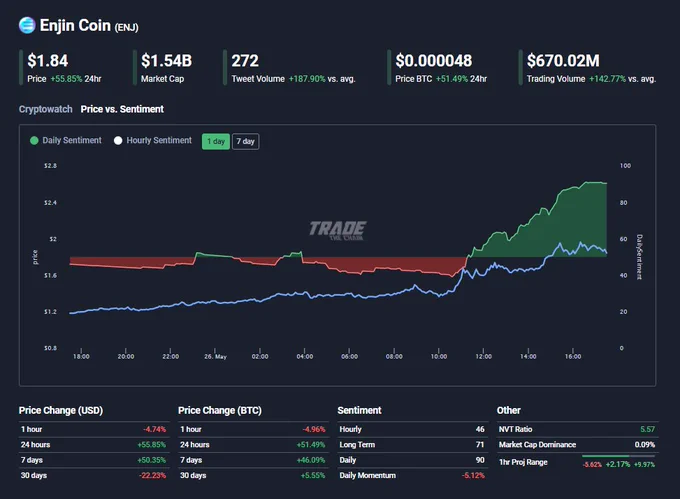Viewport: 680px width, 499px height.
Task: Click the +46.09% BTC 7 days value
Action: [311, 460]
